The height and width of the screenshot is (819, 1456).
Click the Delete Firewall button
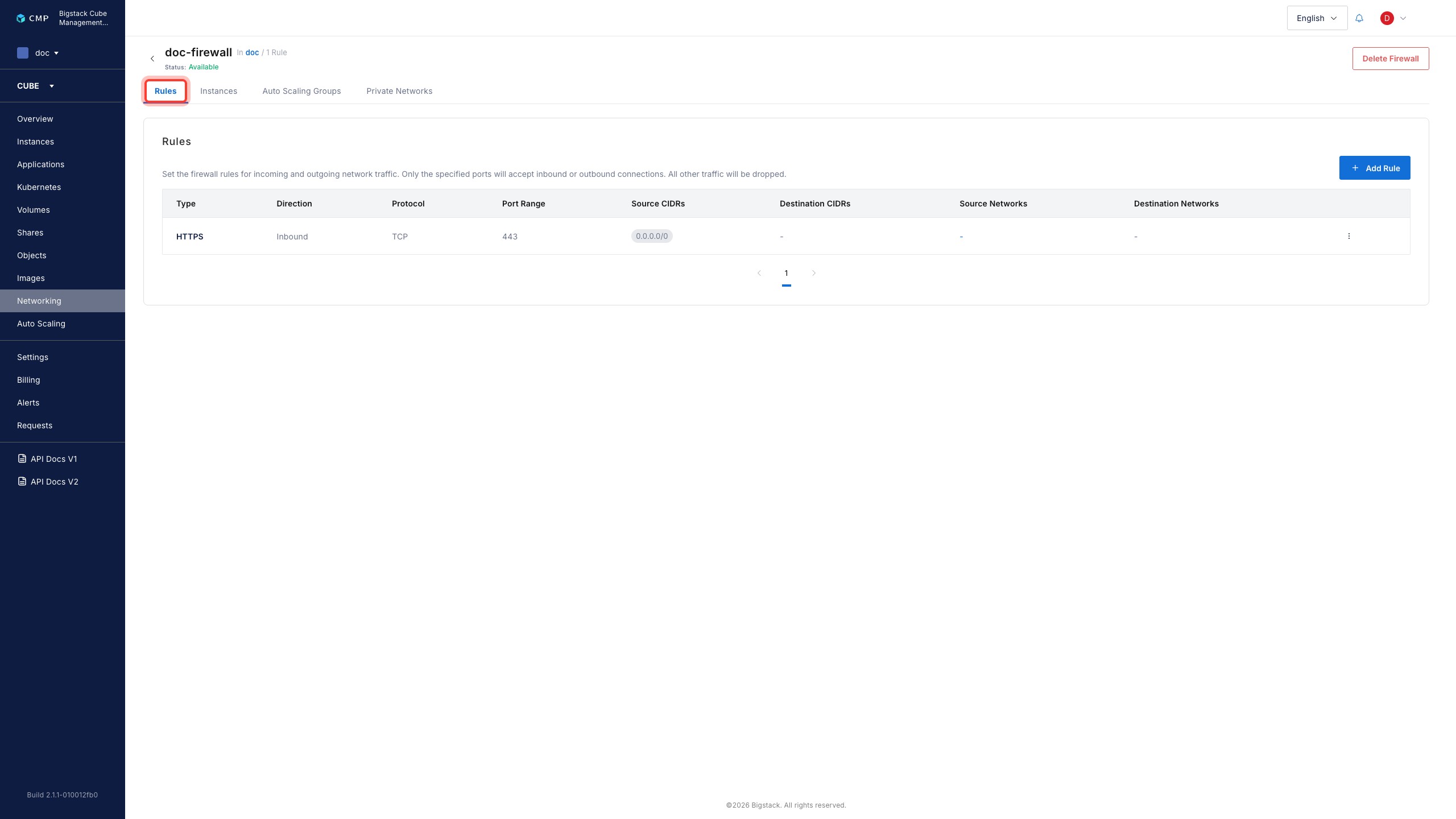(x=1391, y=59)
